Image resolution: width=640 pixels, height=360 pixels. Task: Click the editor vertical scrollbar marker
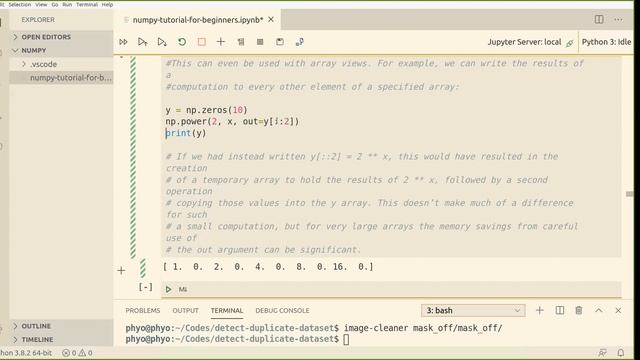[629, 194]
